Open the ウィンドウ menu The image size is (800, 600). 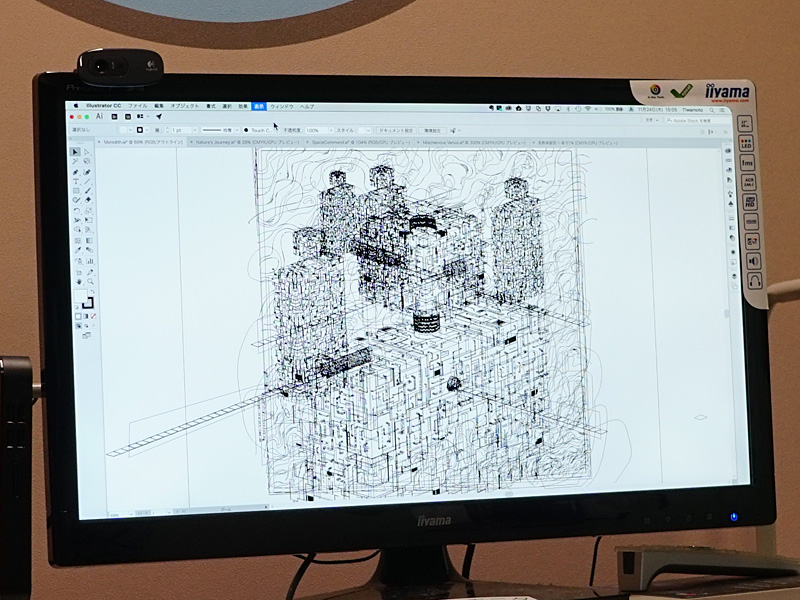tap(282, 106)
